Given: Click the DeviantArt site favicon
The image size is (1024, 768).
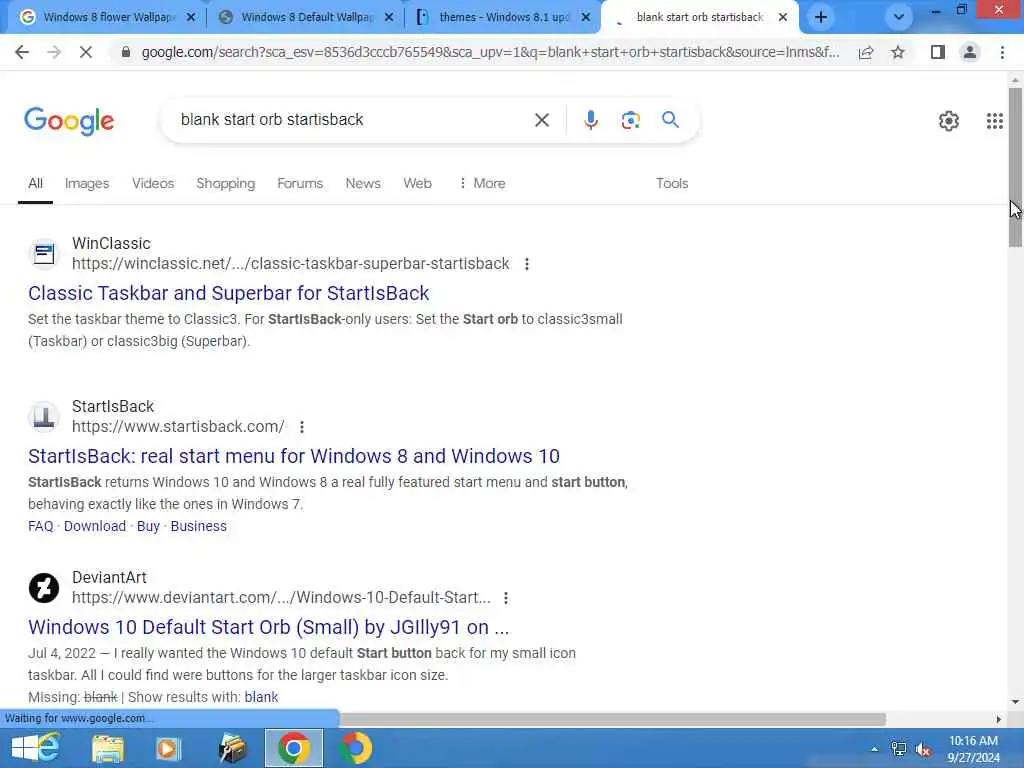Looking at the screenshot, I should click(x=44, y=588).
